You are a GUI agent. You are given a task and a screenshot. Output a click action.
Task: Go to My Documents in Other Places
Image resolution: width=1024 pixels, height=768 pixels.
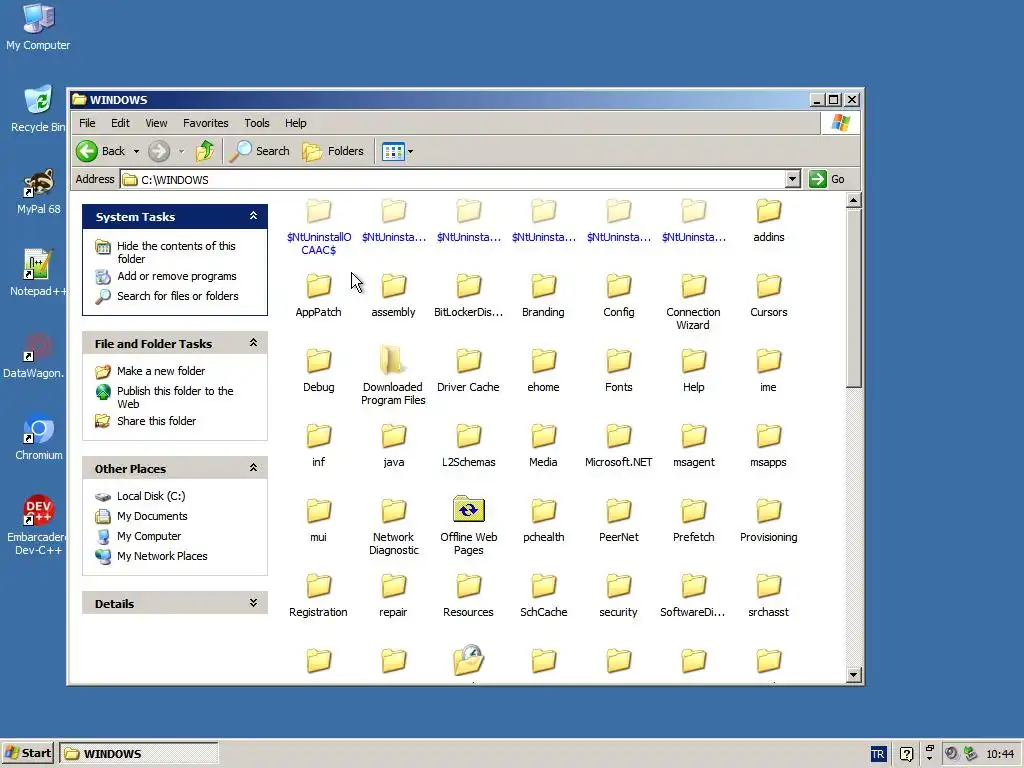(152, 516)
